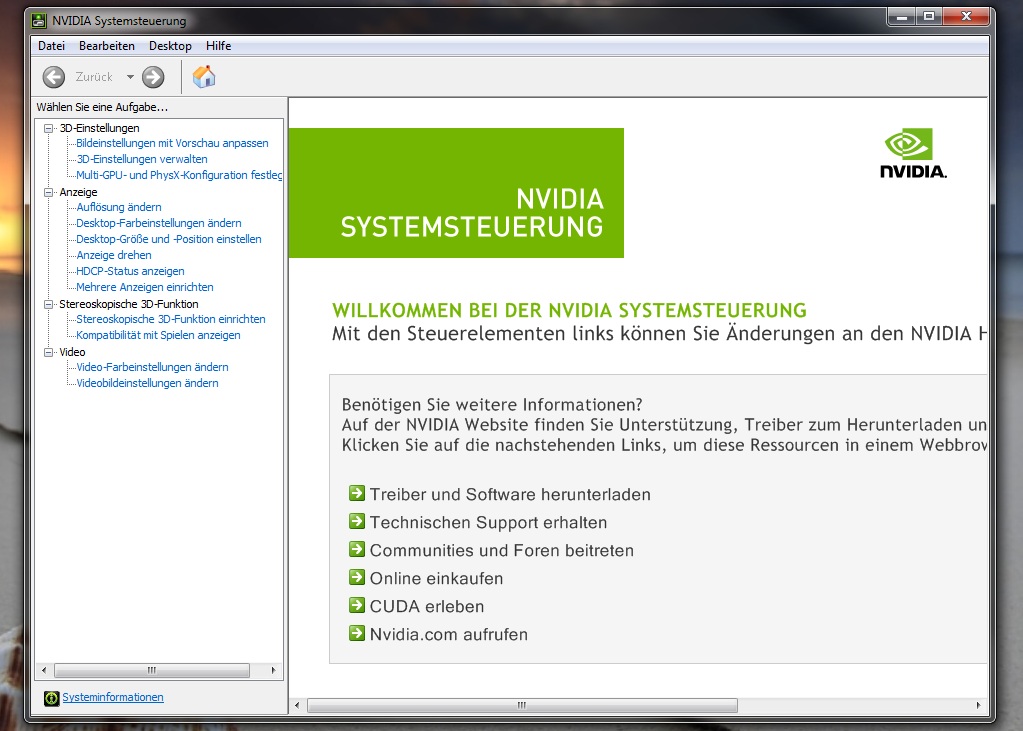Select Stereoskopische 3D-Funktion einrichten
This screenshot has height=731, width=1023.
tap(171, 319)
